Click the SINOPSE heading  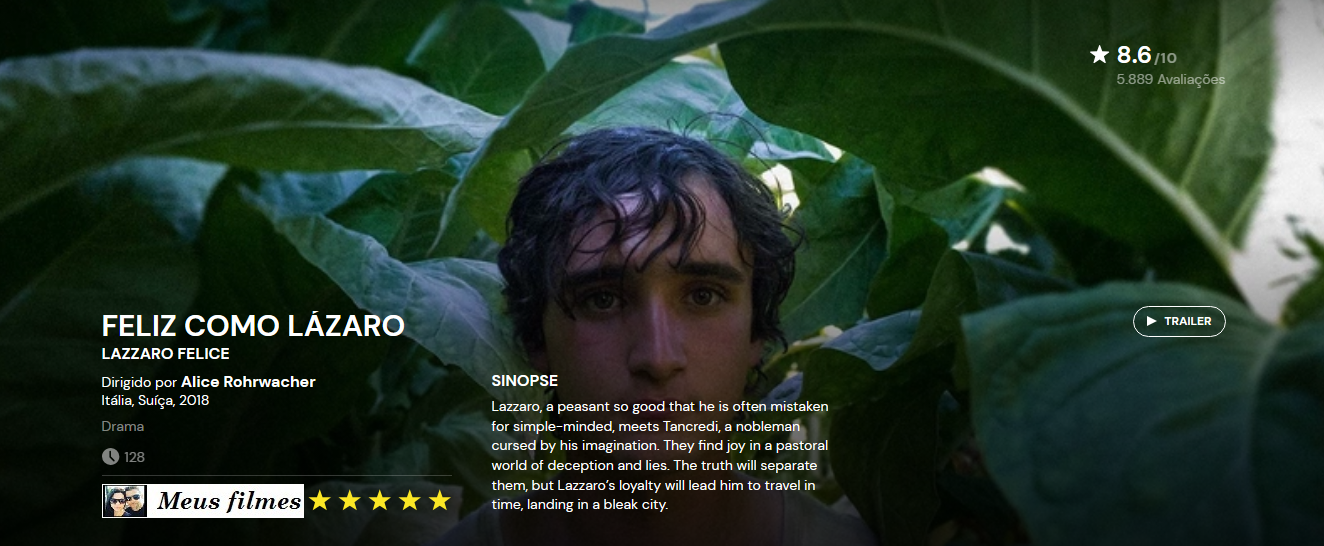(x=525, y=381)
